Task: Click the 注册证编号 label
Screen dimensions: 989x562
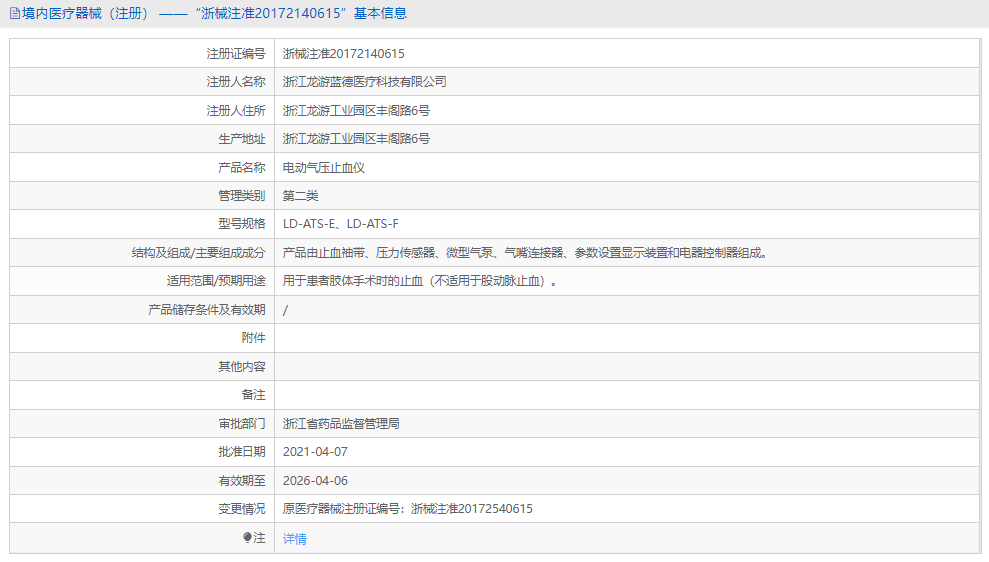Action: (236, 54)
